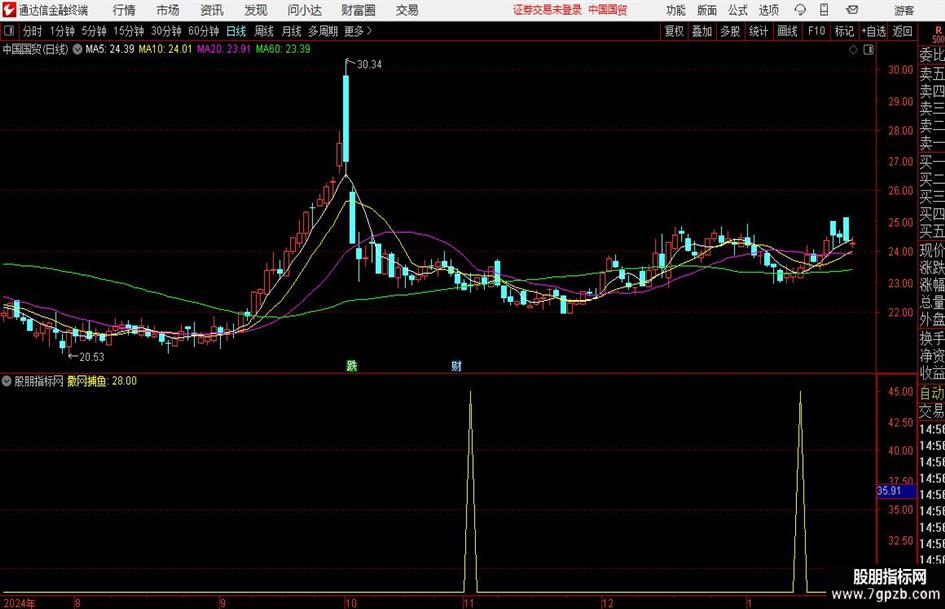Click the green 跌 marker on chart
This screenshot has width=945, height=609.
coord(352,366)
